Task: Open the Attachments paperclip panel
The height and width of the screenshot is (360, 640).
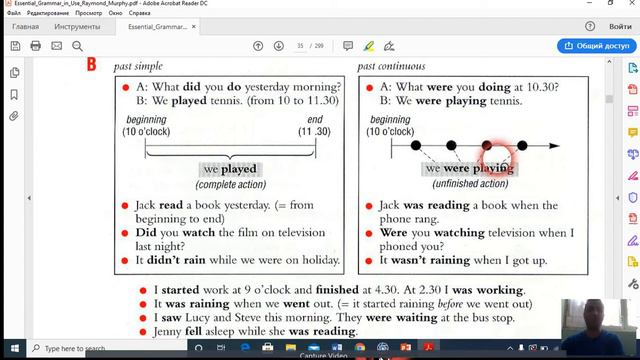Action: (14, 116)
